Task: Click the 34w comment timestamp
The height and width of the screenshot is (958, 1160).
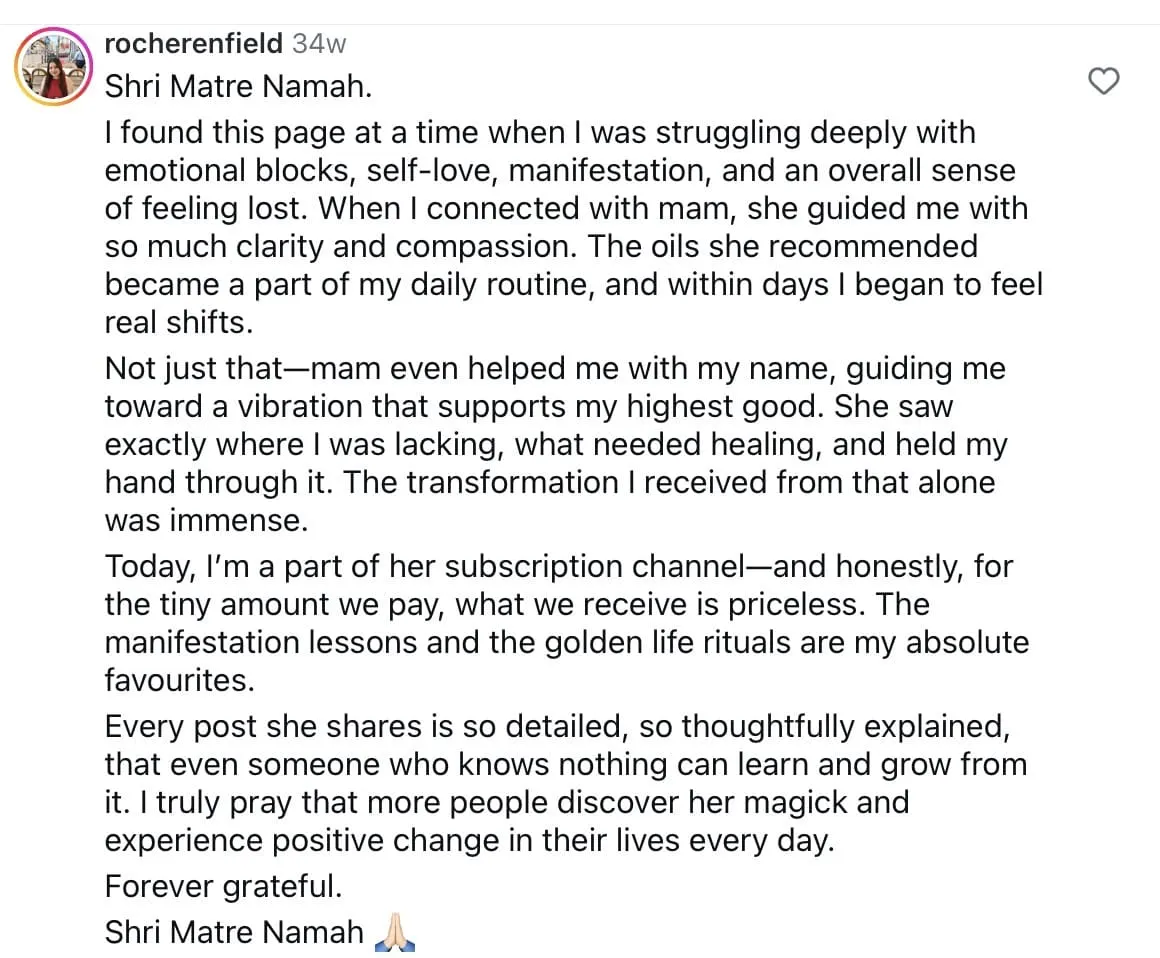Action: click(319, 44)
